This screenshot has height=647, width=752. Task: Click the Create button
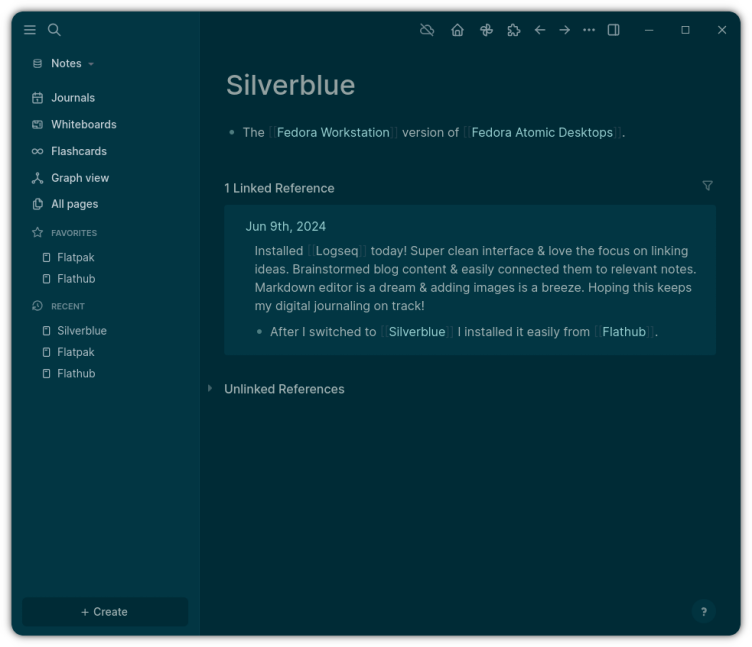[105, 612]
